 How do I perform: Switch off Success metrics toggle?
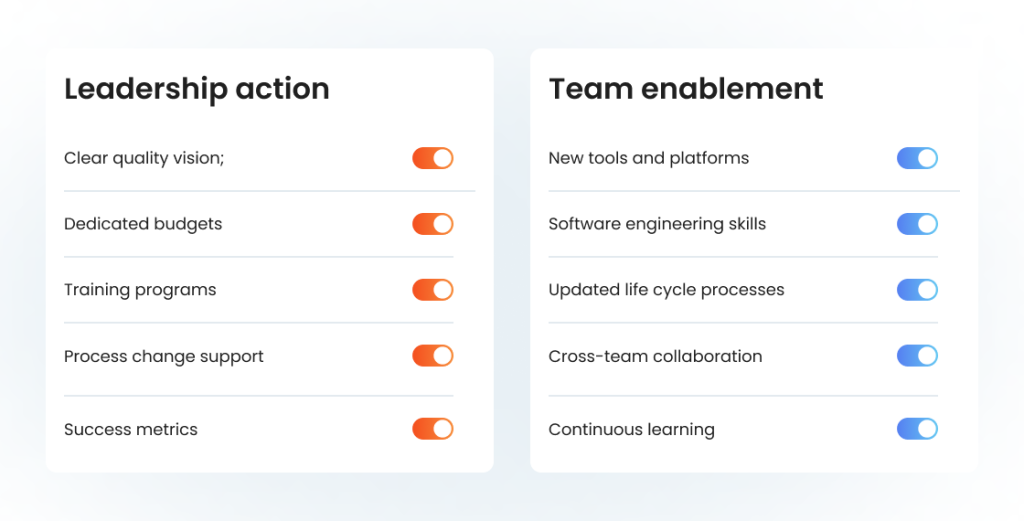pos(432,429)
